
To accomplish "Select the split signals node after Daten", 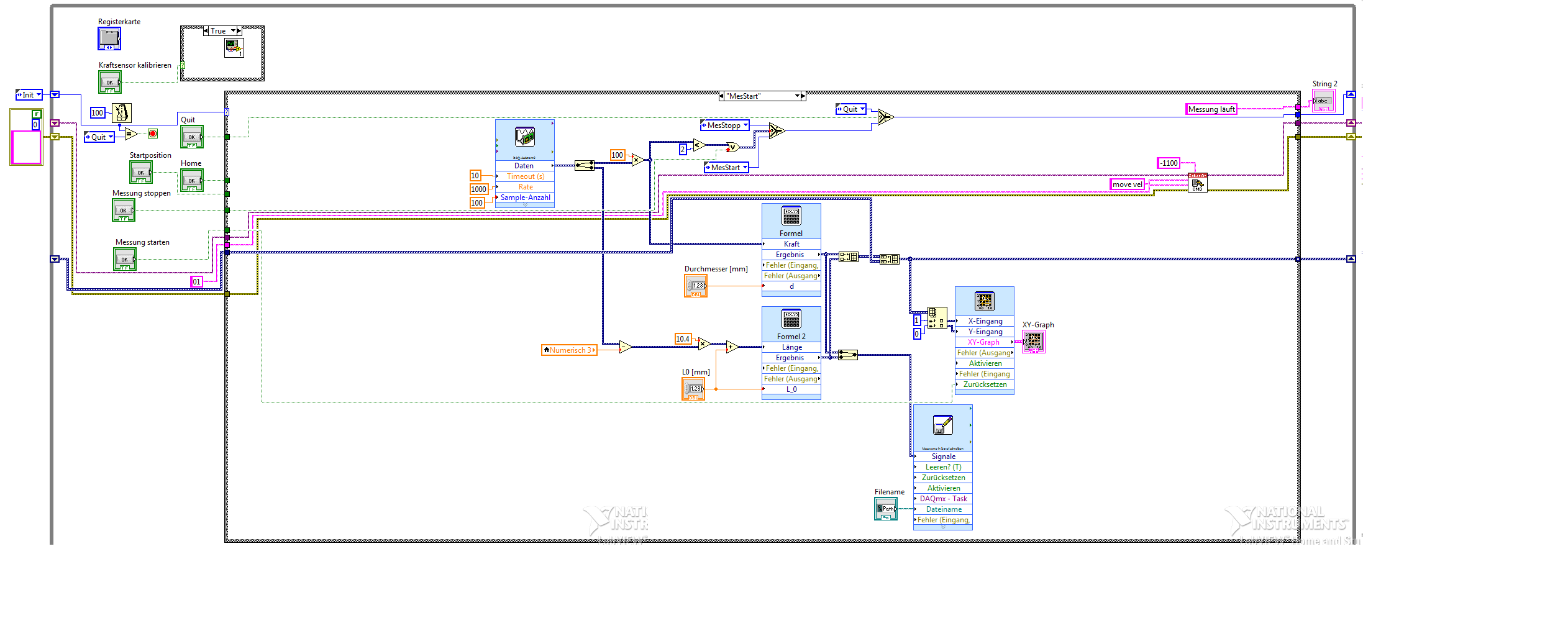I will pos(585,165).
